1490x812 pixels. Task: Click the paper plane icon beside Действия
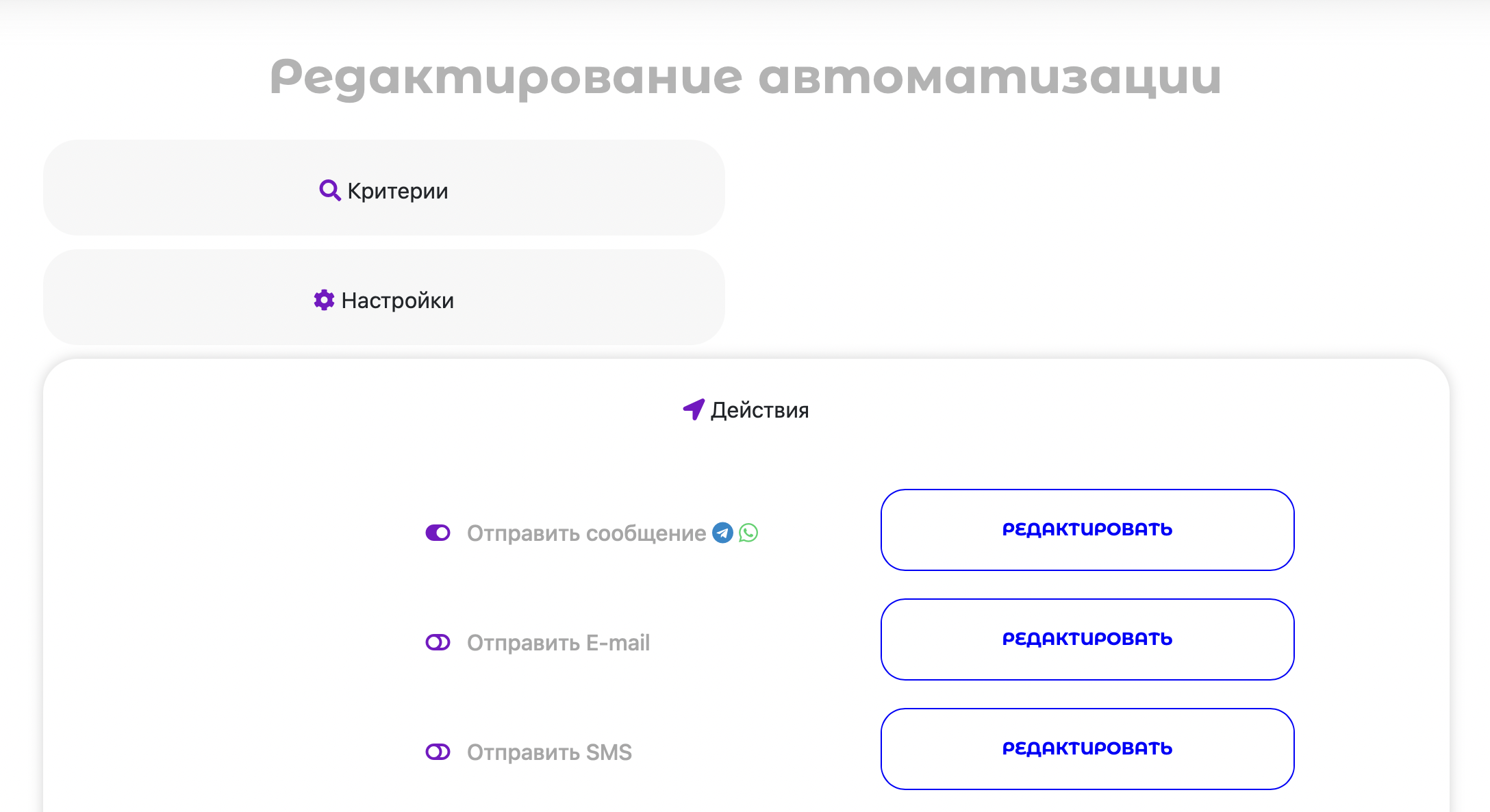(694, 409)
